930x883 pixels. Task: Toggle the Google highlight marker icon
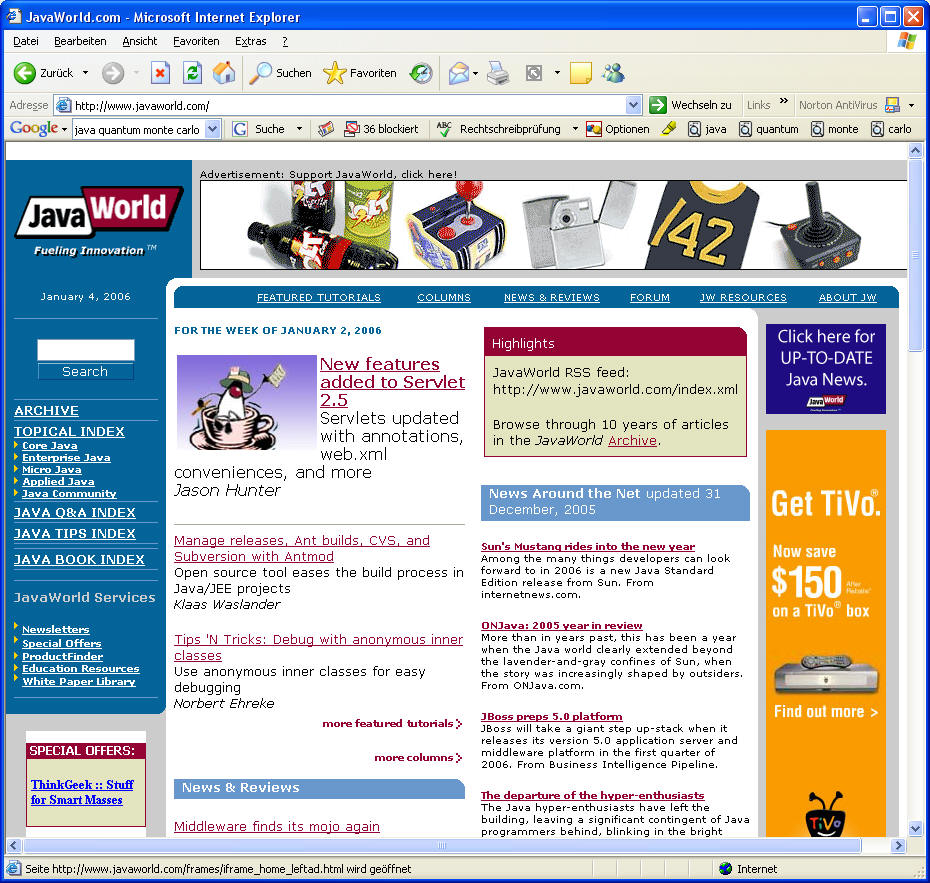(670, 129)
